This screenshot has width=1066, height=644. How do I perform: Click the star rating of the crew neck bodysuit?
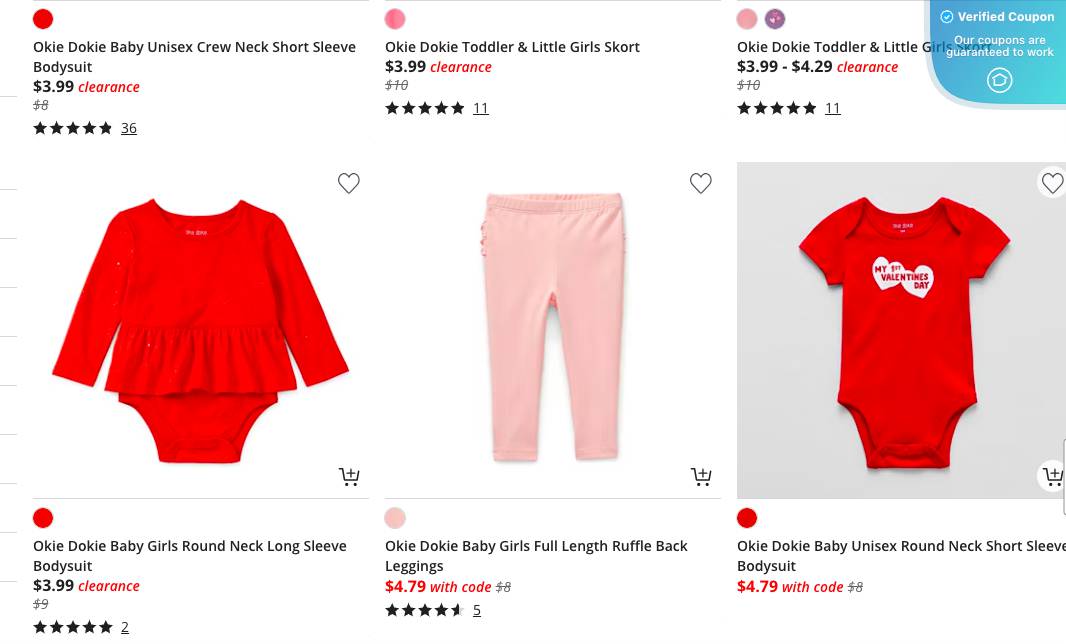(x=72, y=128)
